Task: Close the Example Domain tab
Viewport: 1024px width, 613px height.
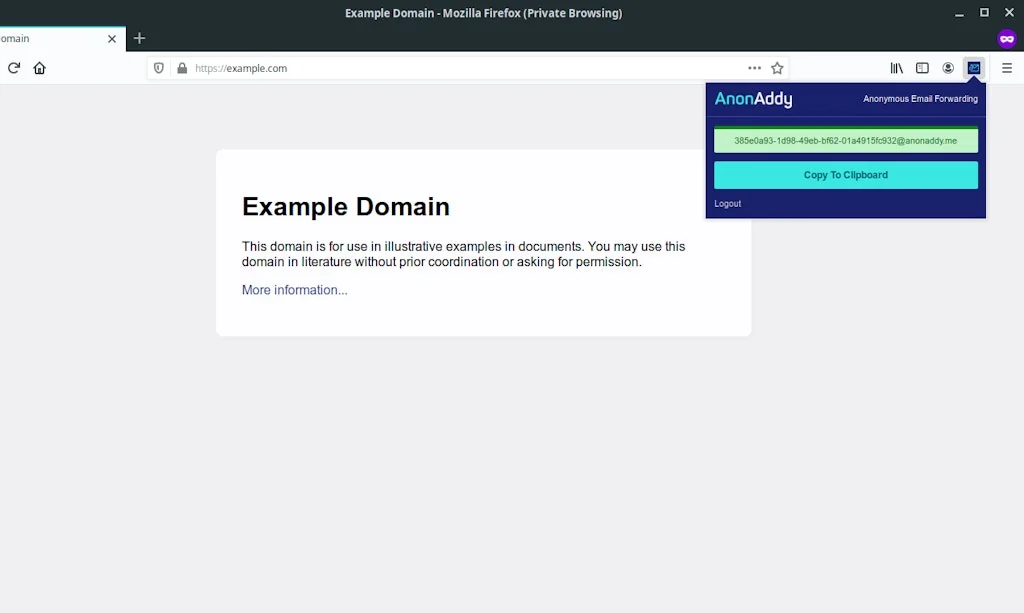Action: (x=112, y=38)
